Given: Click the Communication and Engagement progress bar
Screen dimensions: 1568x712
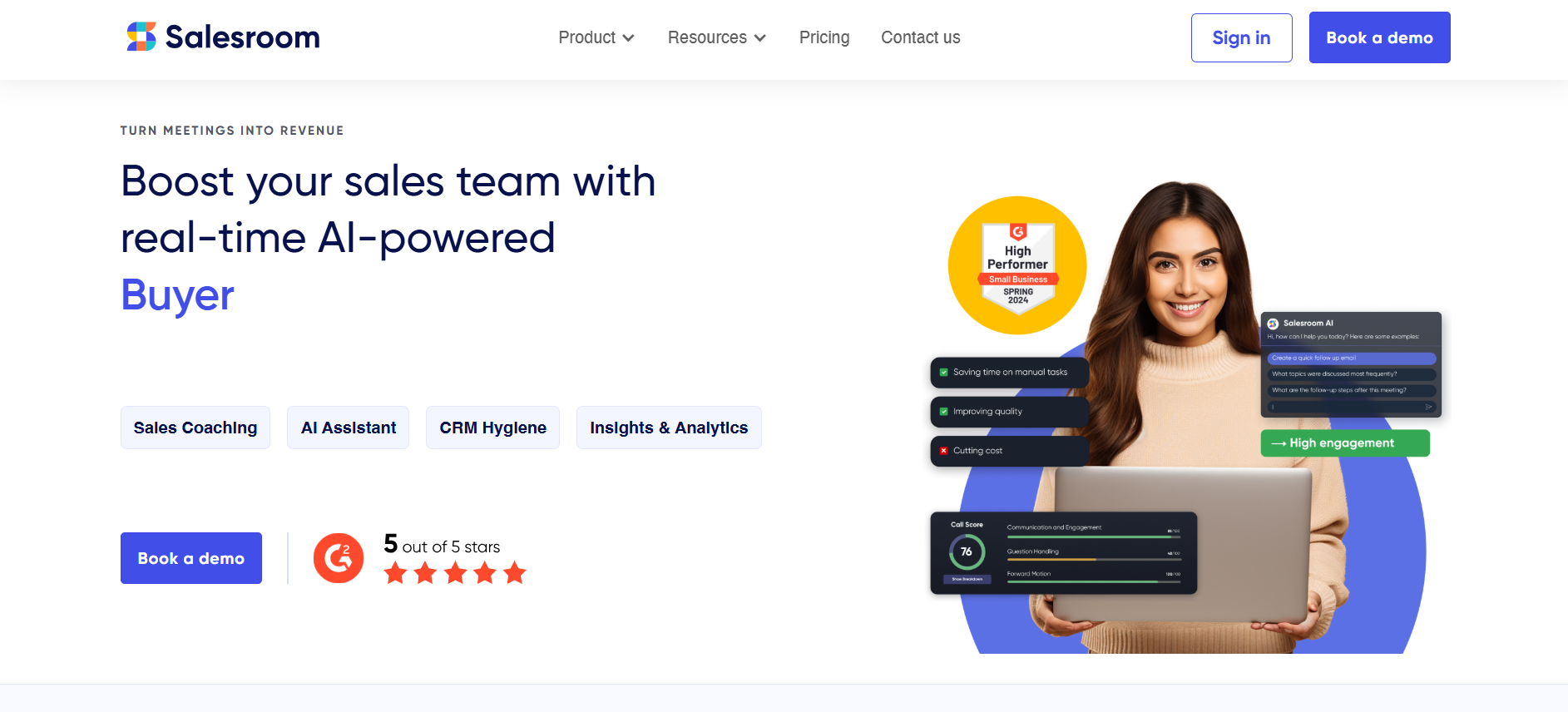Looking at the screenshot, I should click(1093, 536).
